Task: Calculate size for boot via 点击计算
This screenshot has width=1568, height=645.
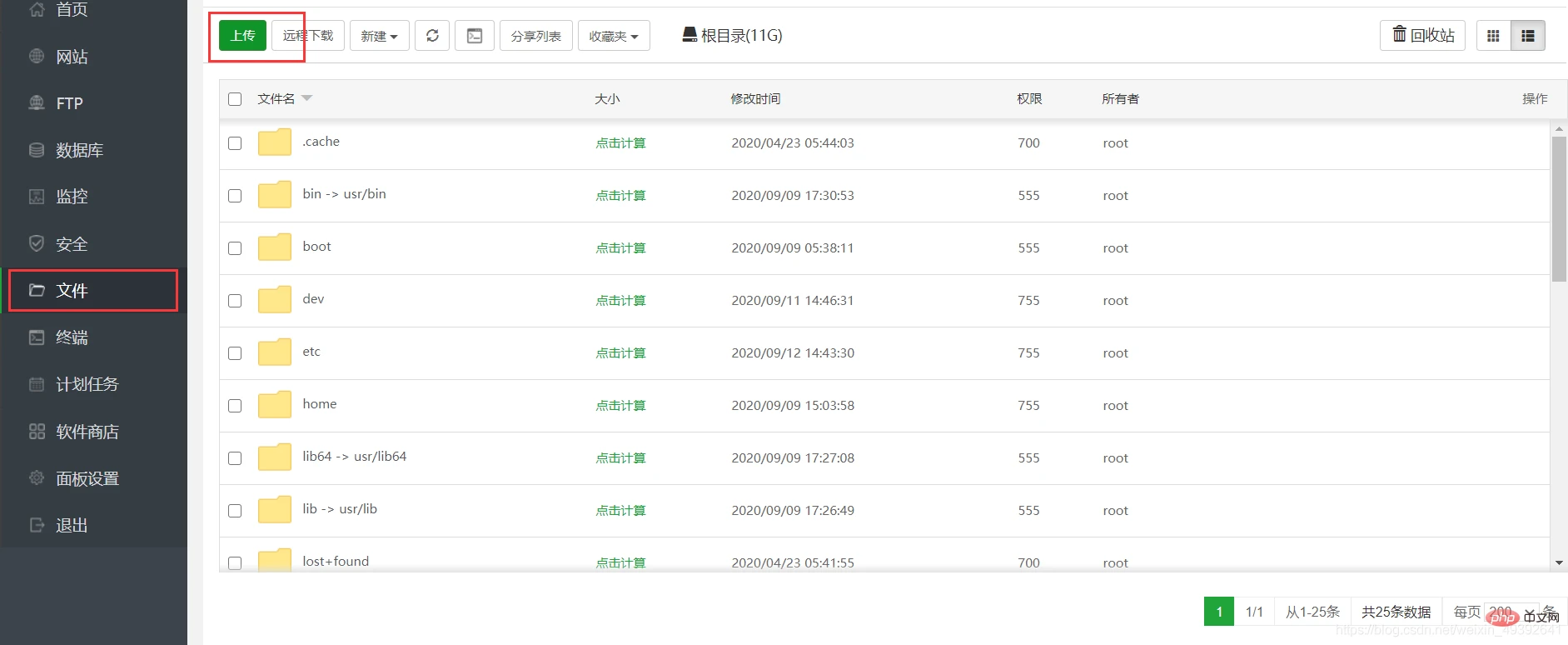Action: 620,248
